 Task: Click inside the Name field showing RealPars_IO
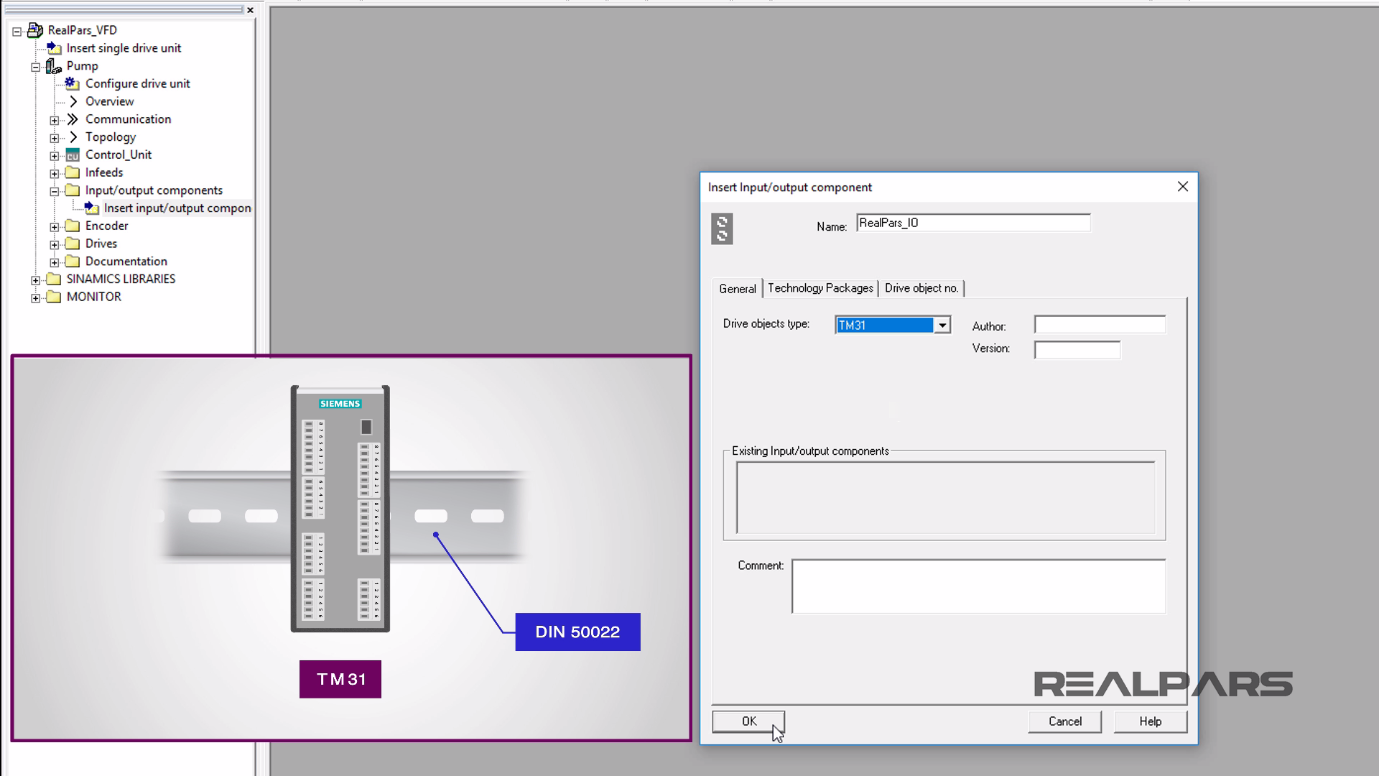(x=972, y=222)
